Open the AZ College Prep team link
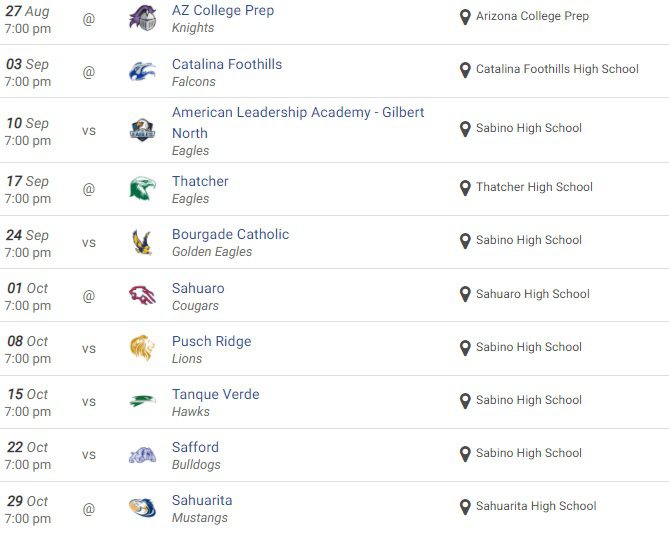Viewport: 669px width, 533px height. (x=222, y=10)
